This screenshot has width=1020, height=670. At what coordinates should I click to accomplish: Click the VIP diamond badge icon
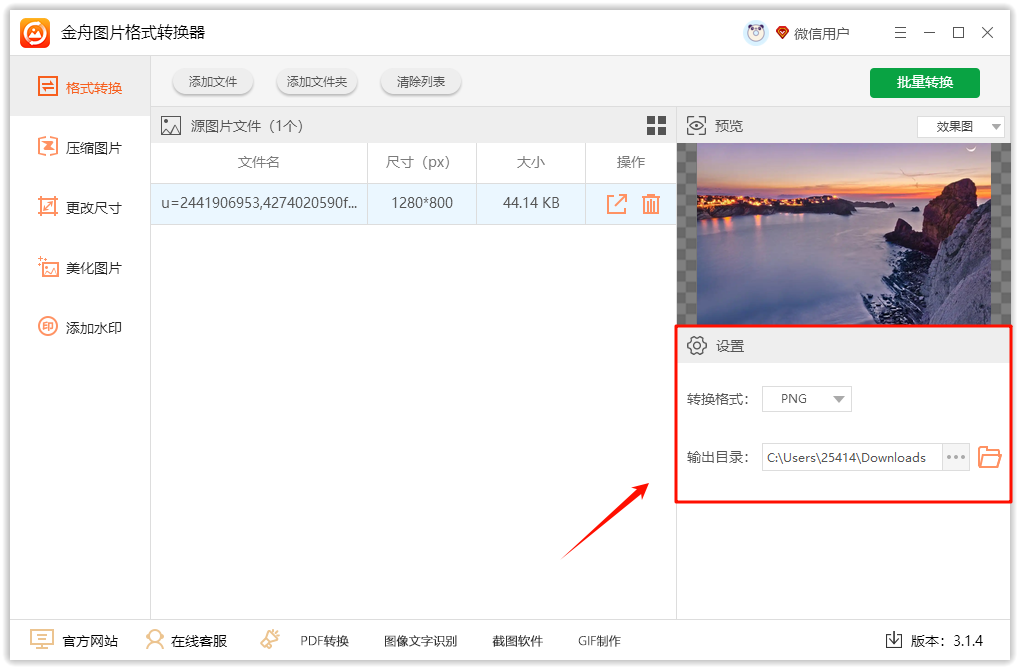tap(782, 33)
